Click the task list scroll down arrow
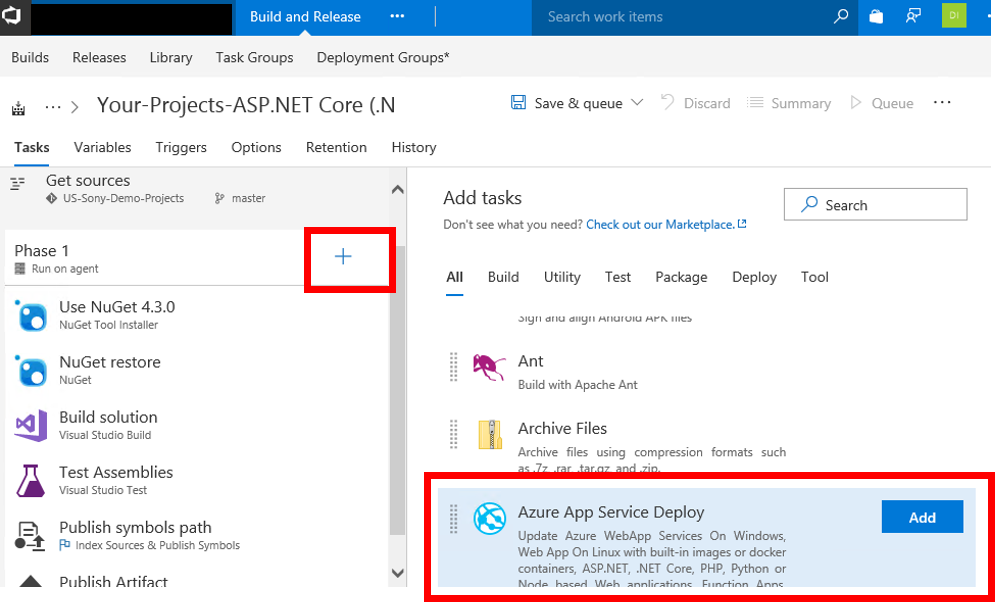The width and height of the screenshot is (998, 610). coord(398,573)
